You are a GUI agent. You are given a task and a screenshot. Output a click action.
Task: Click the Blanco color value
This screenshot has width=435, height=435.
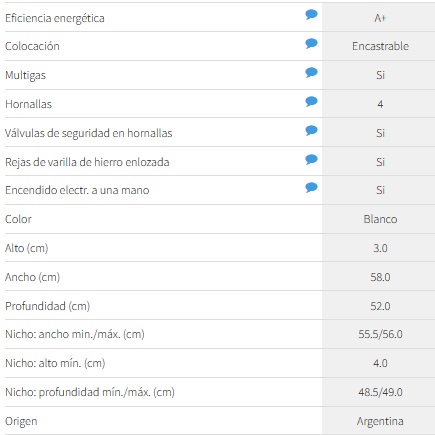click(x=380, y=219)
